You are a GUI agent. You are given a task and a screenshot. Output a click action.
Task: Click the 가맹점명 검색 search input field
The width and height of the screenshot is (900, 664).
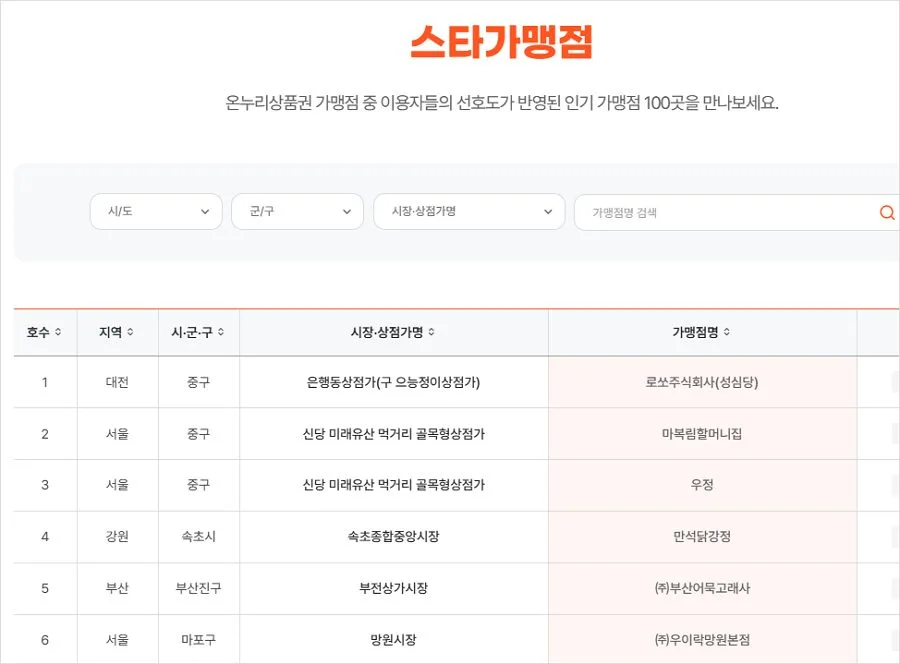(720, 211)
